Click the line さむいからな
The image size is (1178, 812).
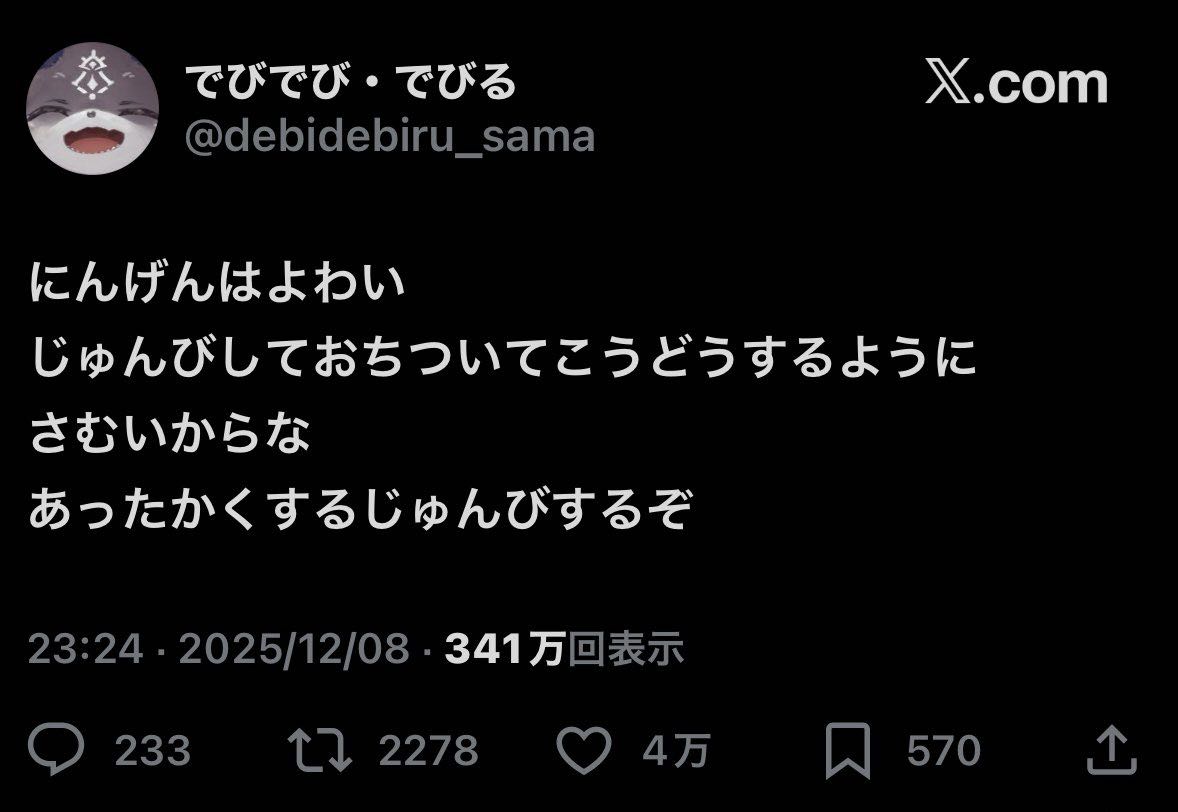point(170,433)
